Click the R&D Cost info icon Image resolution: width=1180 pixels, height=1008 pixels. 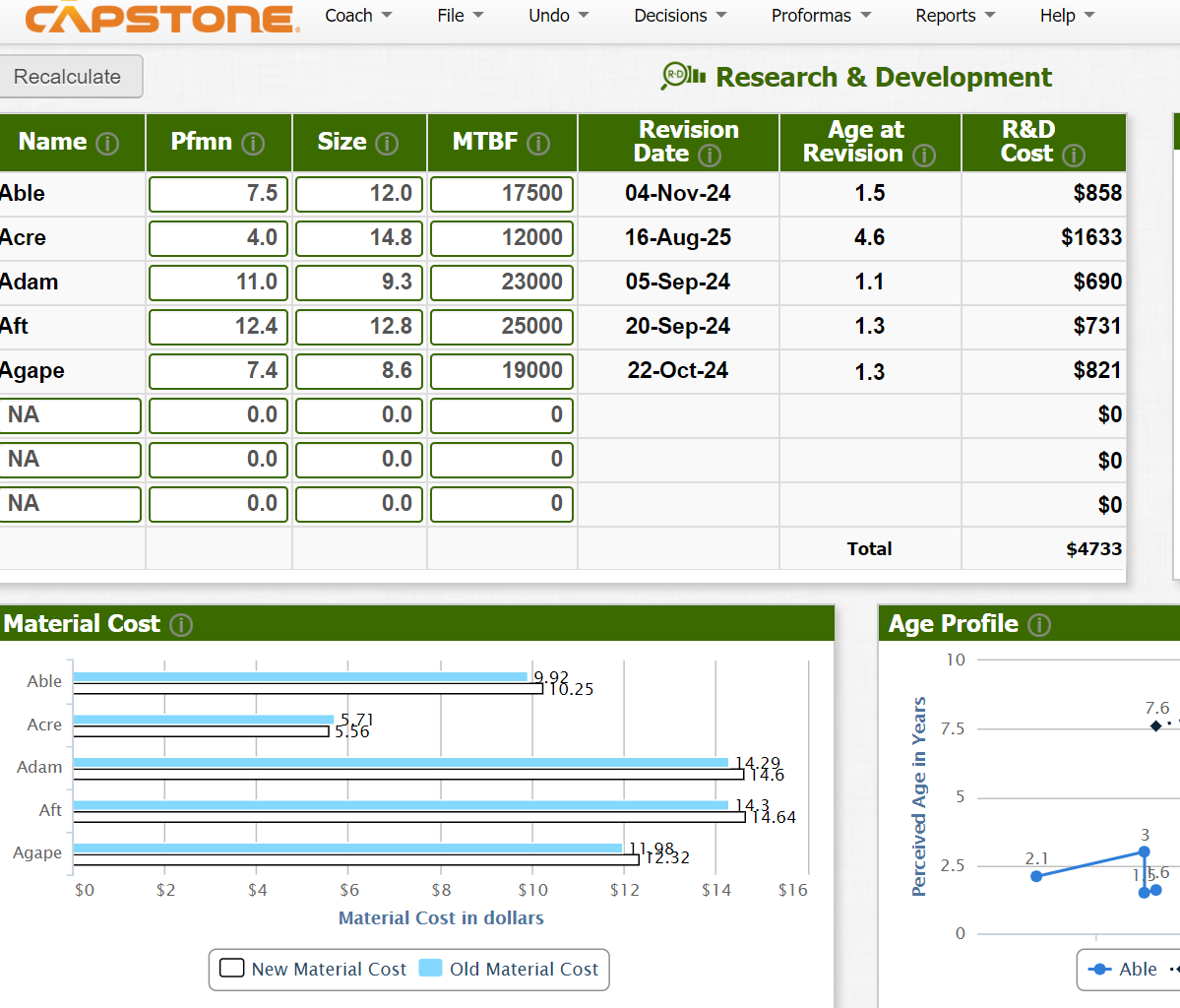coord(1073,156)
